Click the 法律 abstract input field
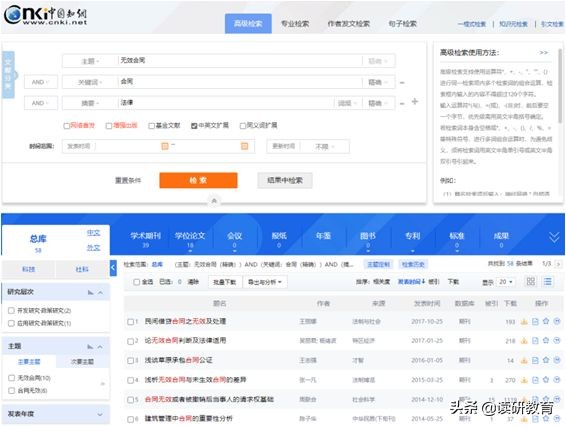566x427 pixels. pyautogui.click(x=226, y=103)
